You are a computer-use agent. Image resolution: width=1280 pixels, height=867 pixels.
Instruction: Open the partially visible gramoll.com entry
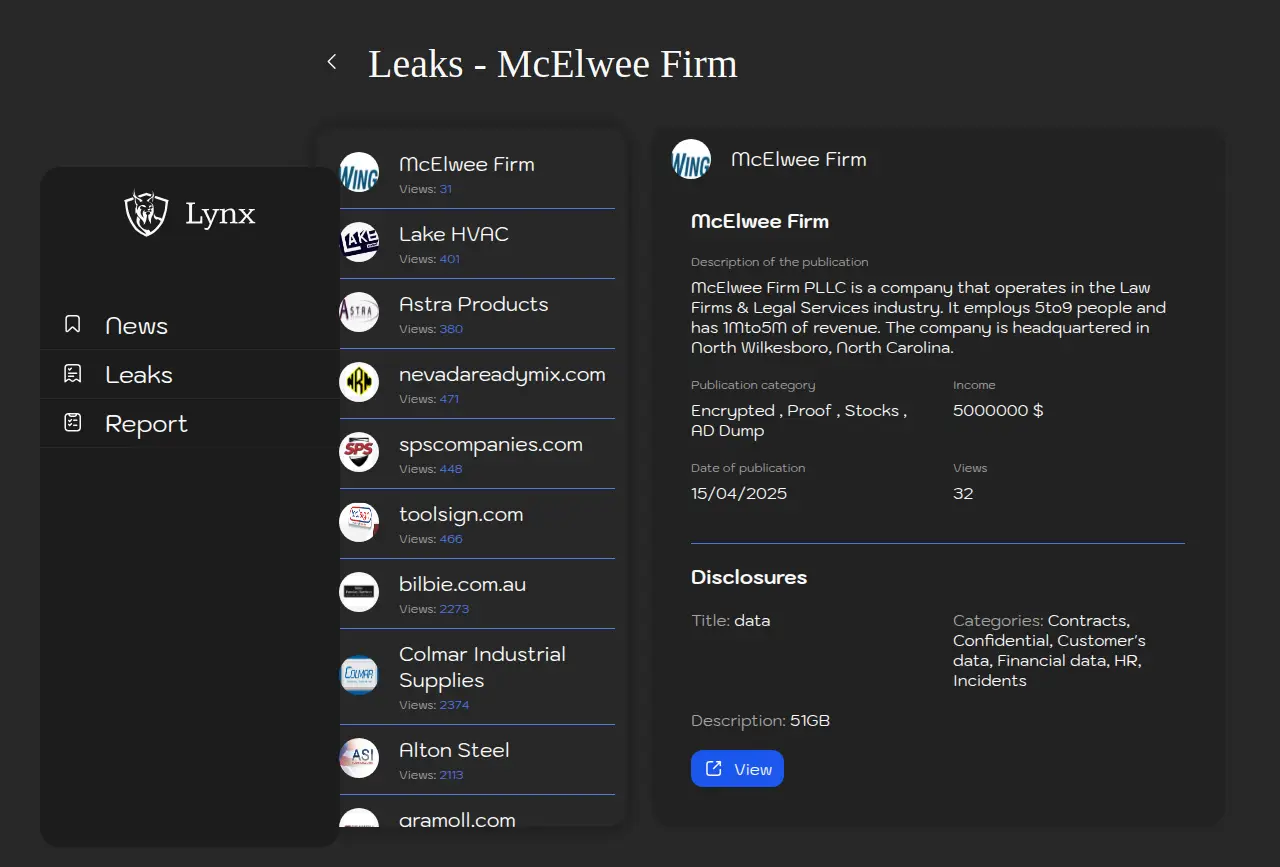[457, 819]
